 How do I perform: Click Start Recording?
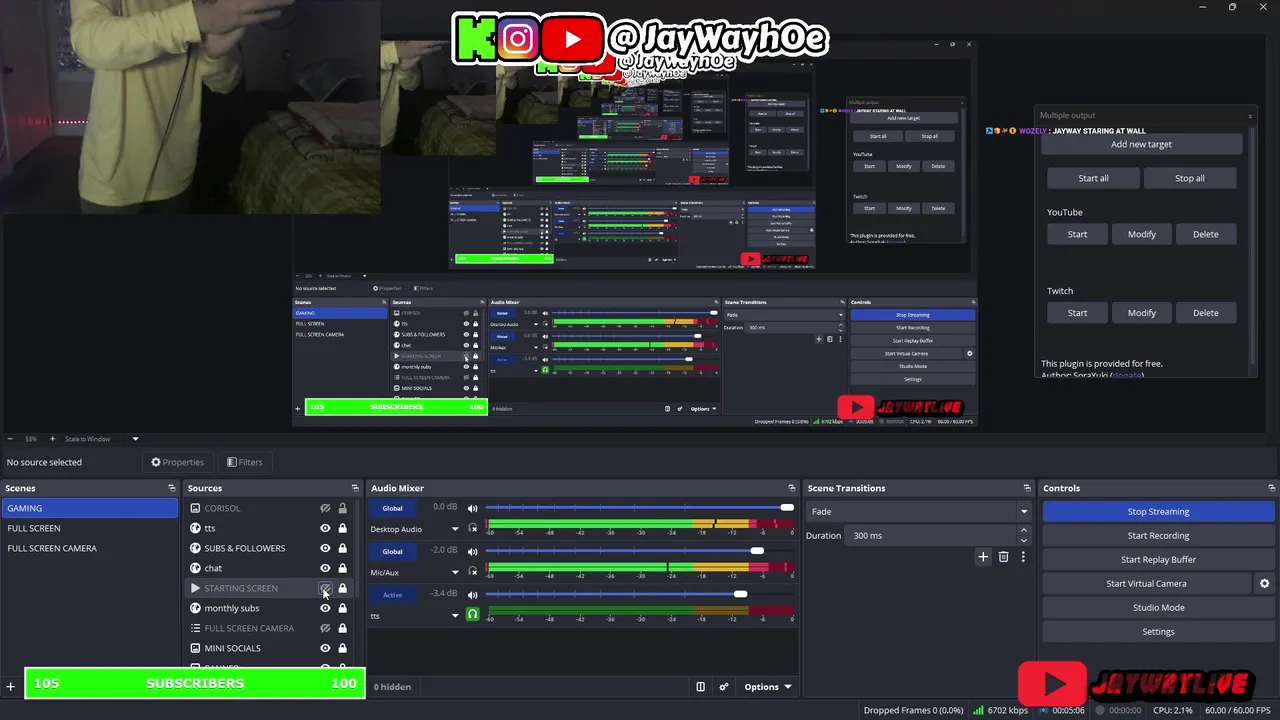1158,535
